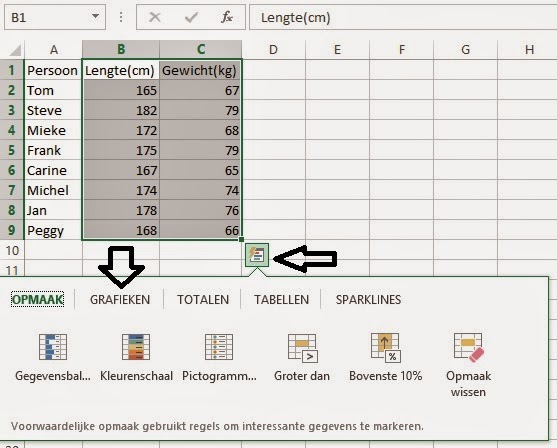
Task: Open the Quick Analysis button below the selection
Action: (x=256, y=255)
